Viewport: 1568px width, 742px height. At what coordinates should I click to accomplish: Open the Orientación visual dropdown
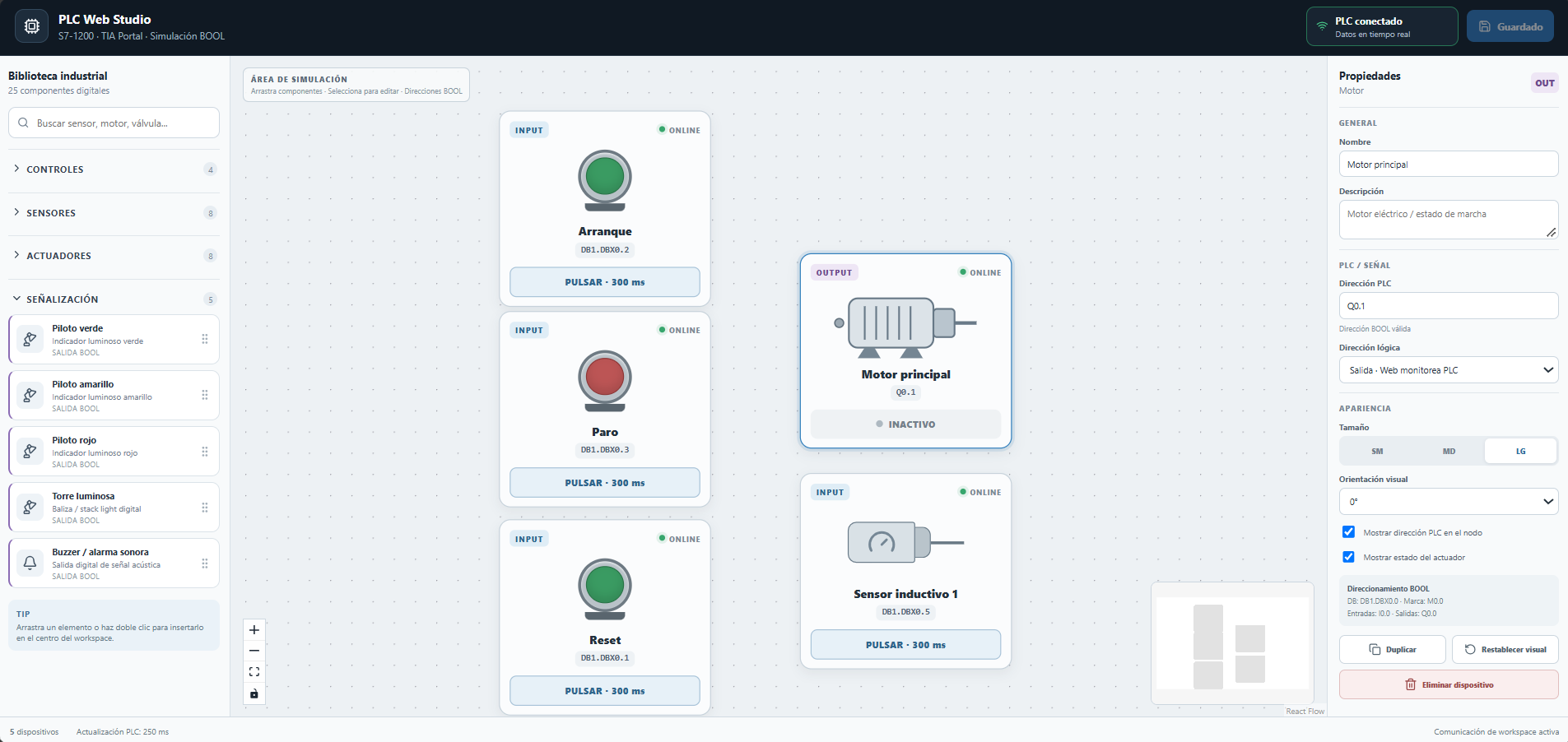1449,501
